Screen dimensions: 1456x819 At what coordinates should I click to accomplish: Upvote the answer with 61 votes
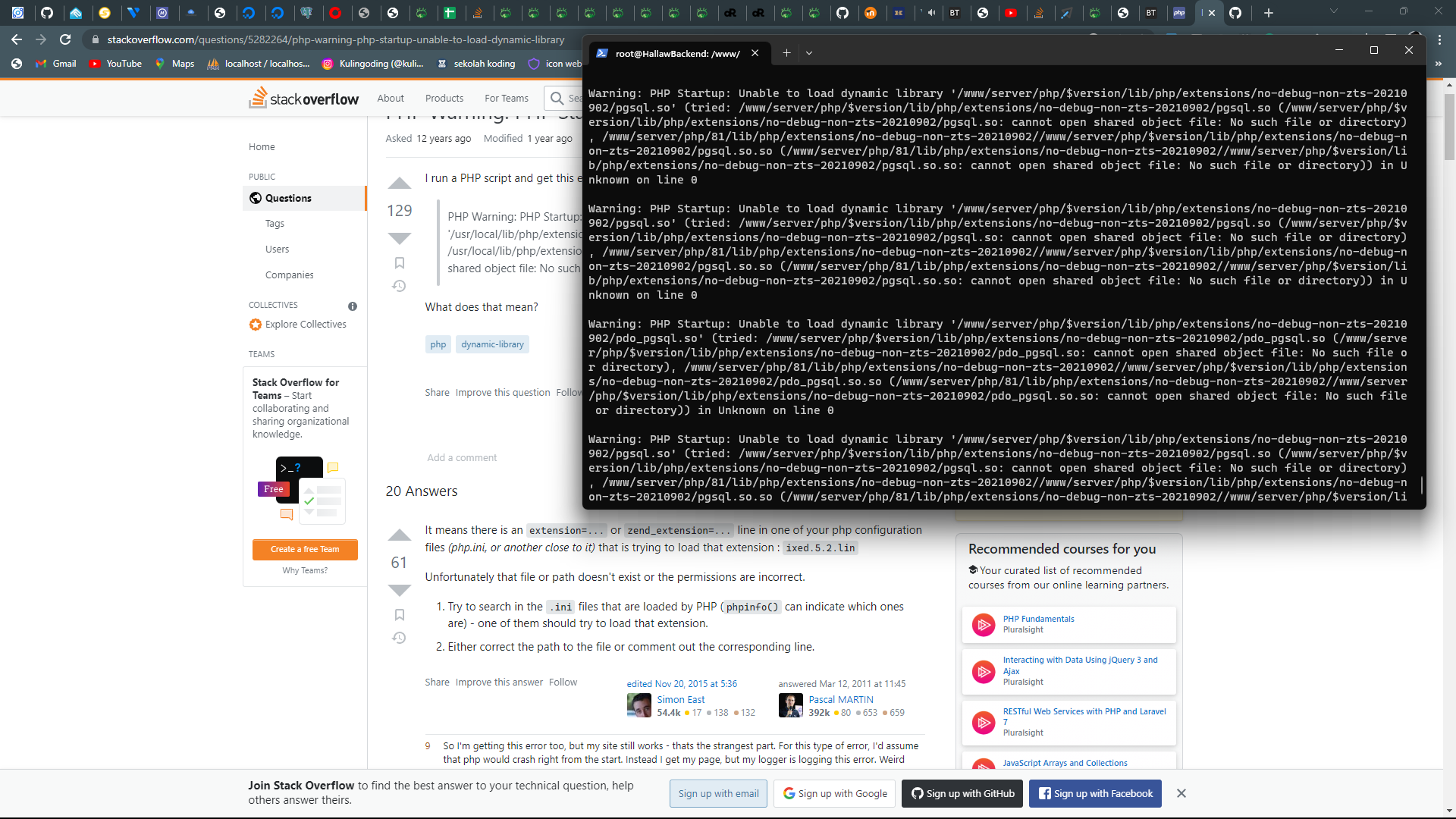point(399,535)
